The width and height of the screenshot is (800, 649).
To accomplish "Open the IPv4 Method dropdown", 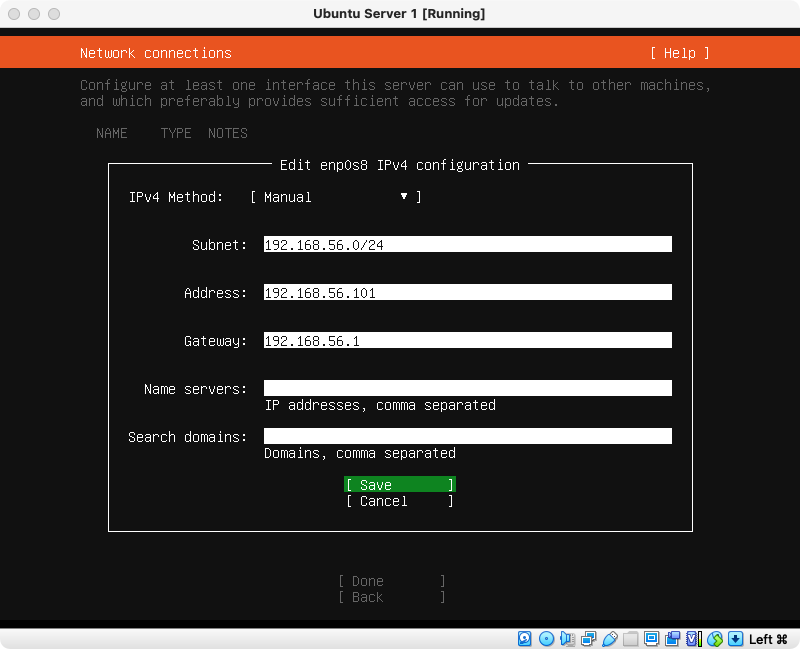I will [x=335, y=197].
